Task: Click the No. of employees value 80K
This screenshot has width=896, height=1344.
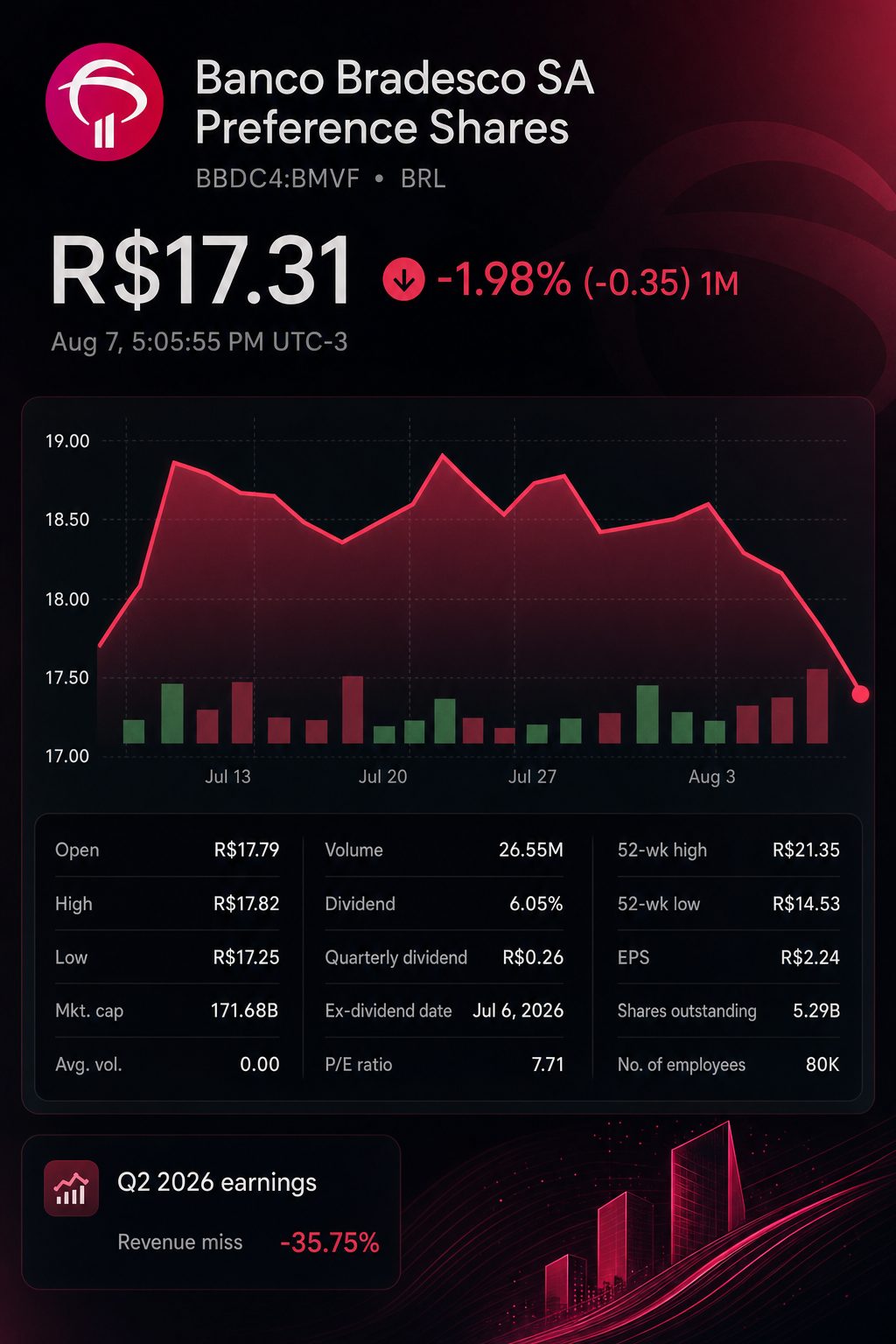Action: tap(822, 1065)
